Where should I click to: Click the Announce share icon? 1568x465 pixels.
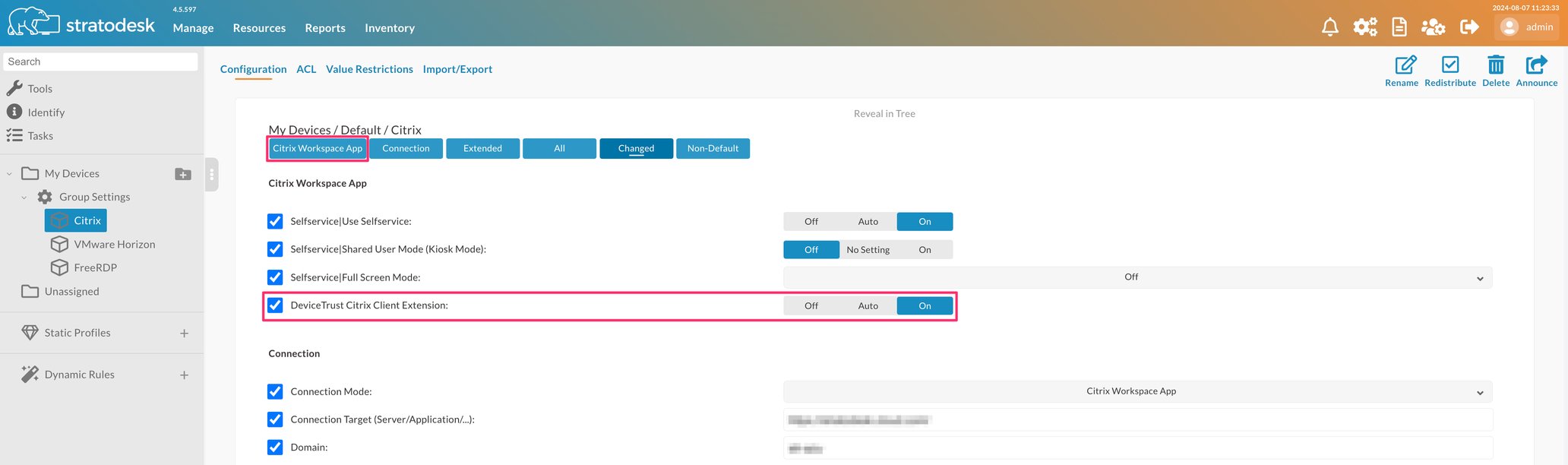click(x=1536, y=65)
